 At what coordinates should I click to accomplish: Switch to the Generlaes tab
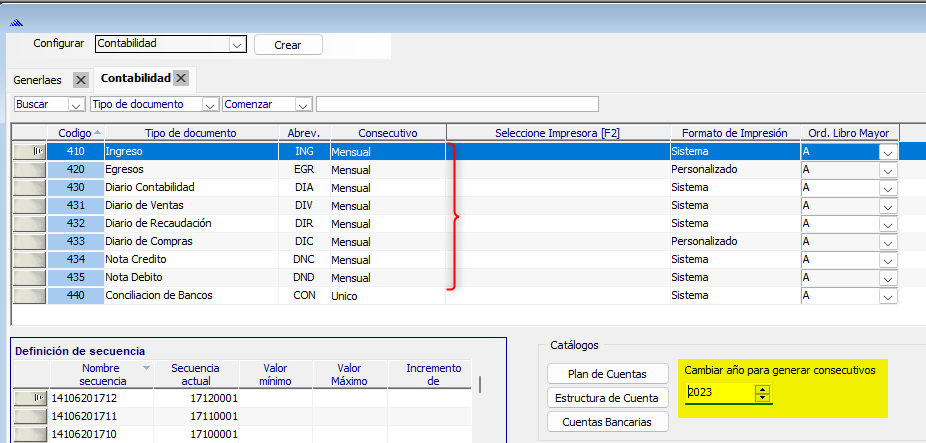[37, 79]
